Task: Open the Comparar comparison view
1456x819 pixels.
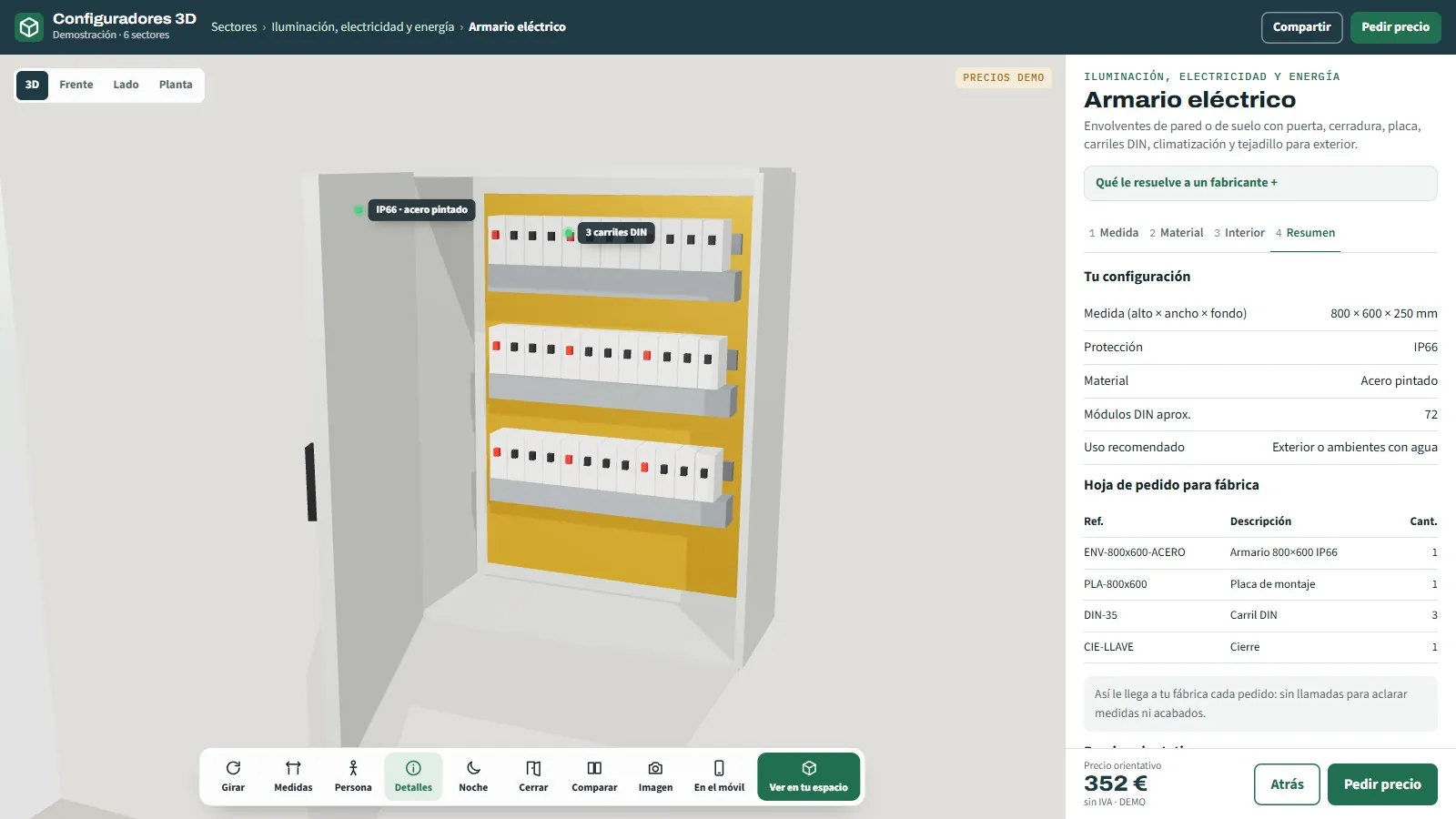Action: point(594,776)
